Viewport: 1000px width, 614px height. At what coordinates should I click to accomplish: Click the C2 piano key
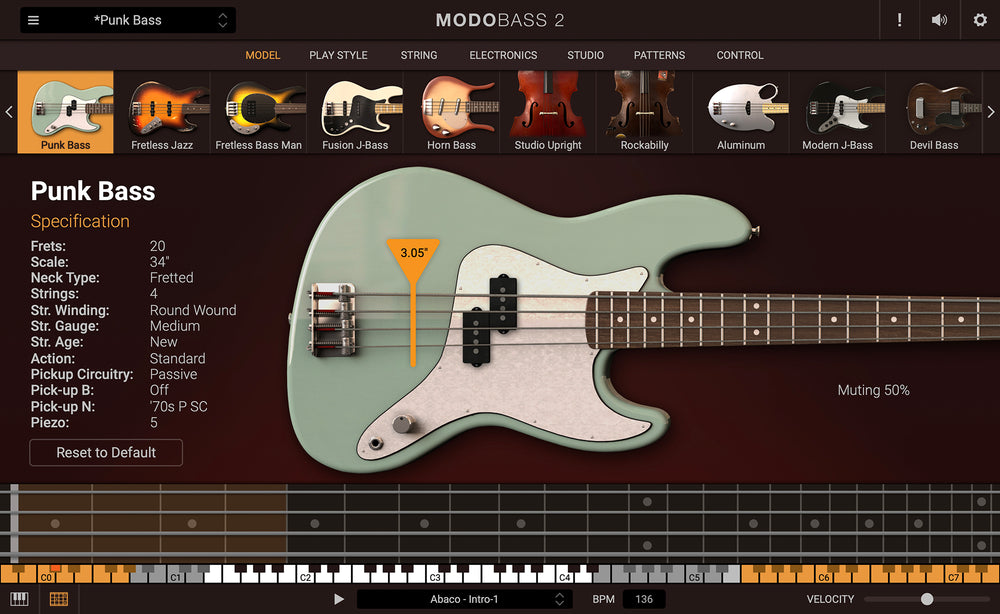[x=305, y=576]
